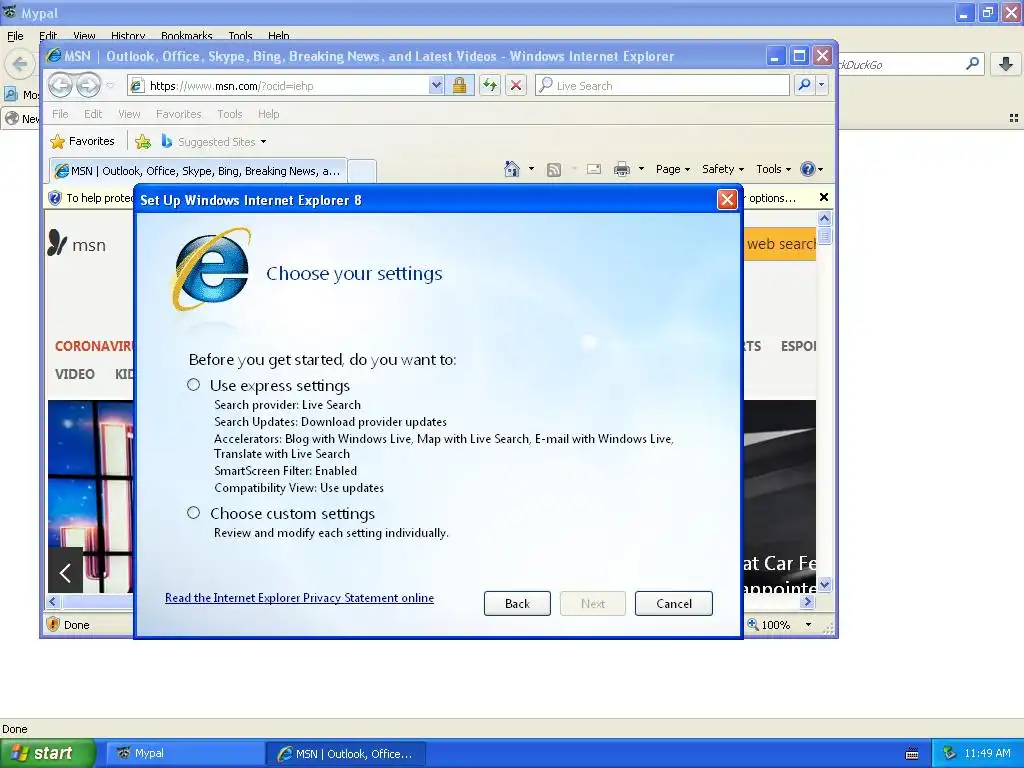Click the IE Stop loading icon
This screenshot has width=1024, height=768.
coord(516,86)
